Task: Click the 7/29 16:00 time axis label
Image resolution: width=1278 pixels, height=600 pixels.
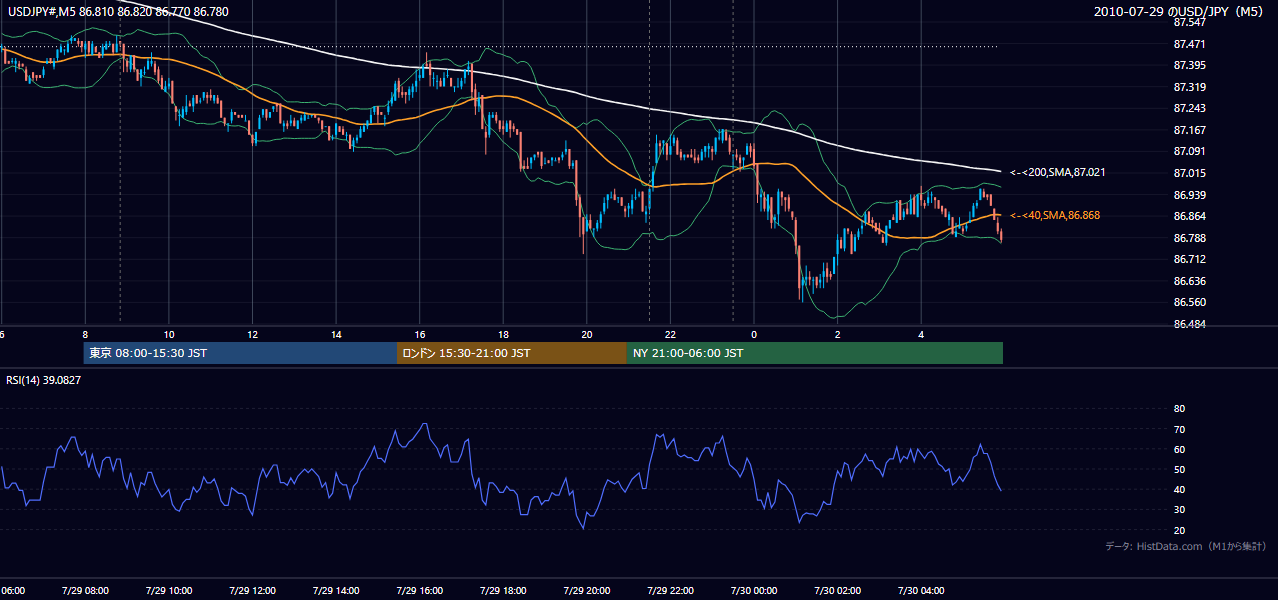Action: [420, 590]
